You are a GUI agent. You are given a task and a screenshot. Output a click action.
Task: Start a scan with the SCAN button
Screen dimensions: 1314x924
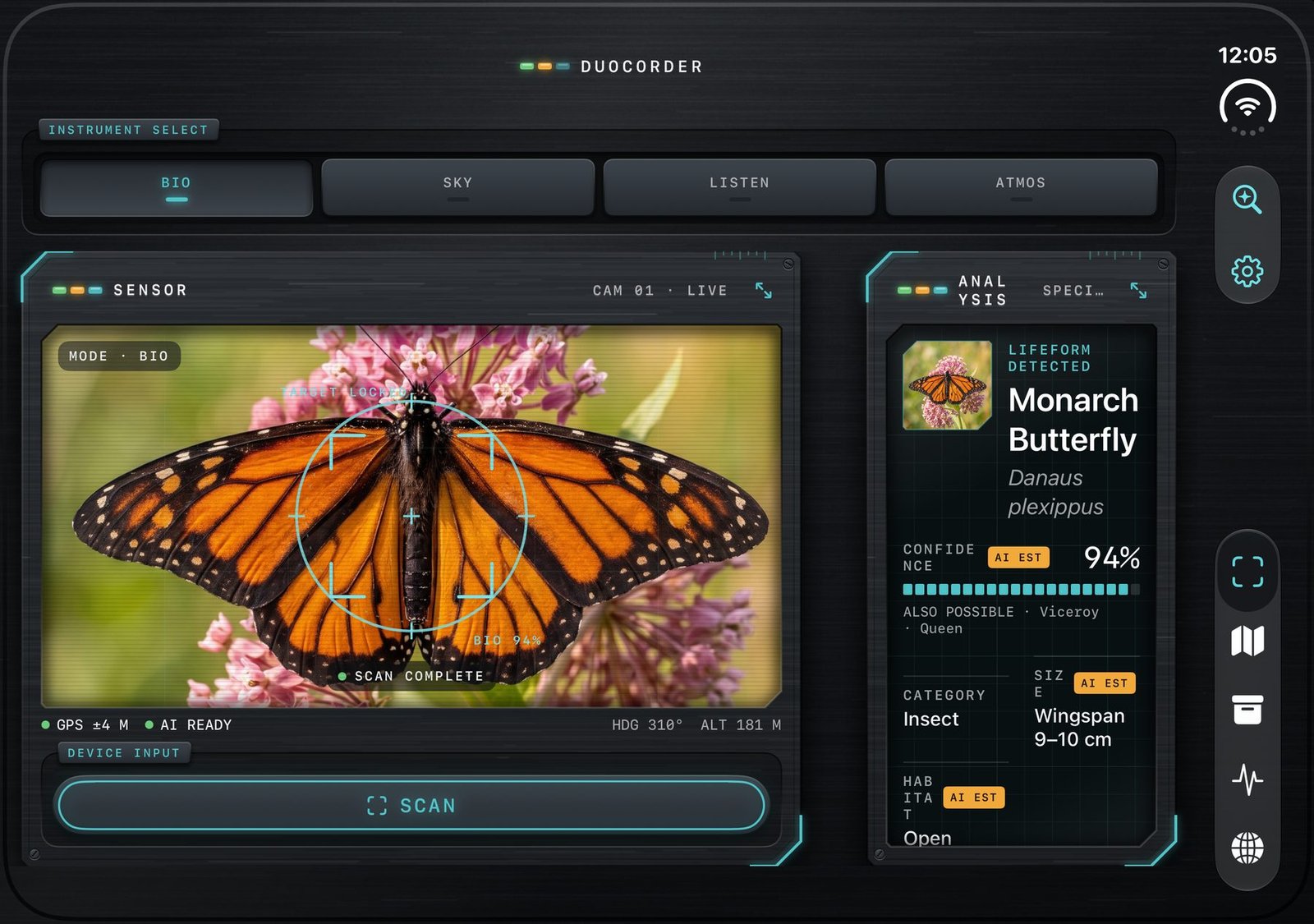[411, 806]
